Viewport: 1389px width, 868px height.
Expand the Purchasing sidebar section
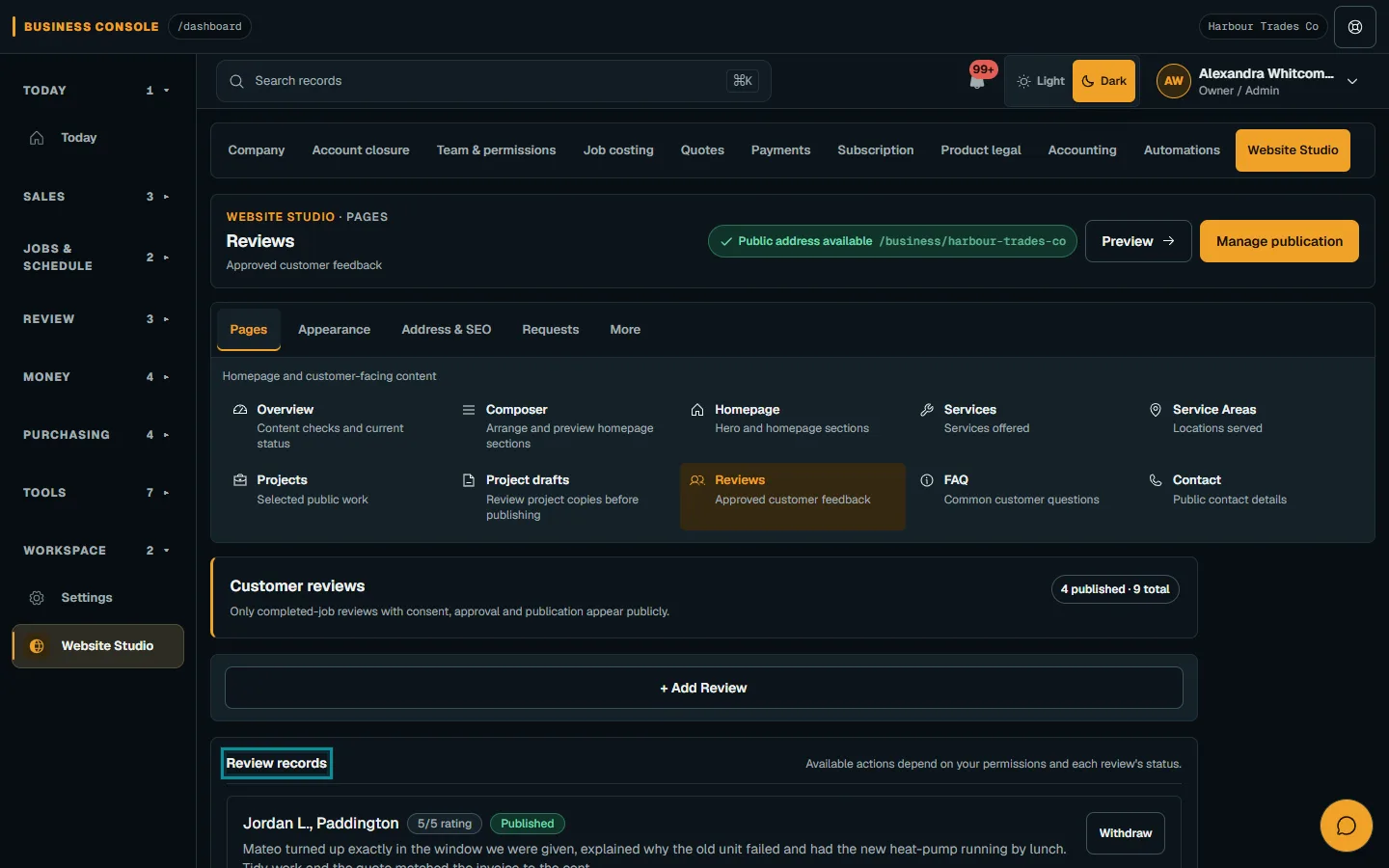point(96,435)
